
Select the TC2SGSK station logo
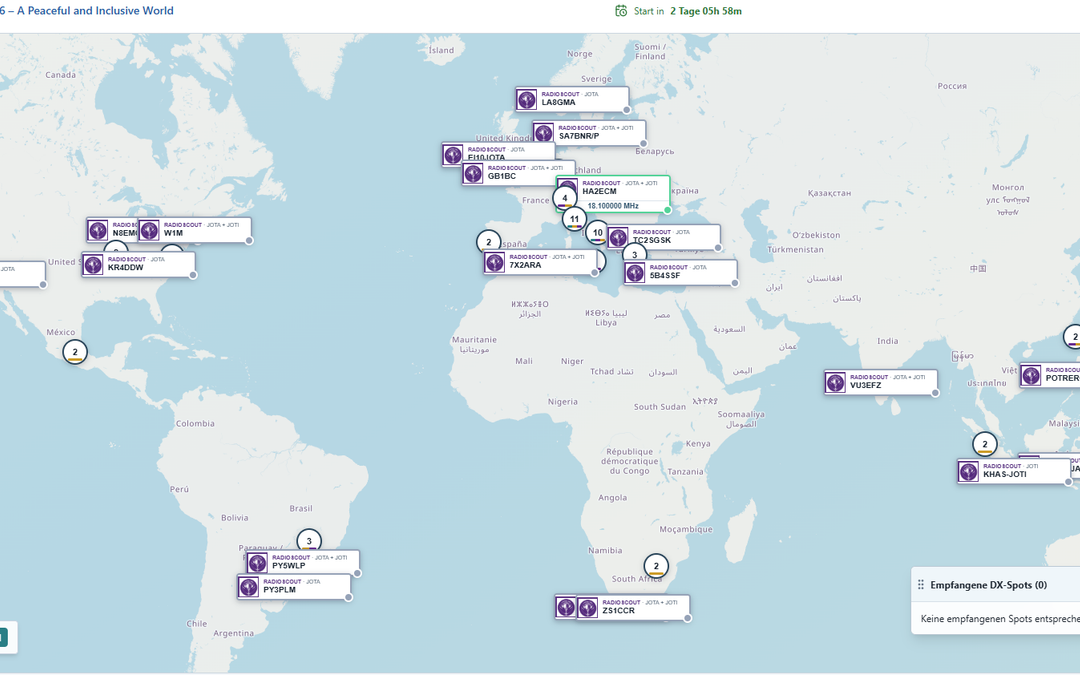(x=618, y=237)
